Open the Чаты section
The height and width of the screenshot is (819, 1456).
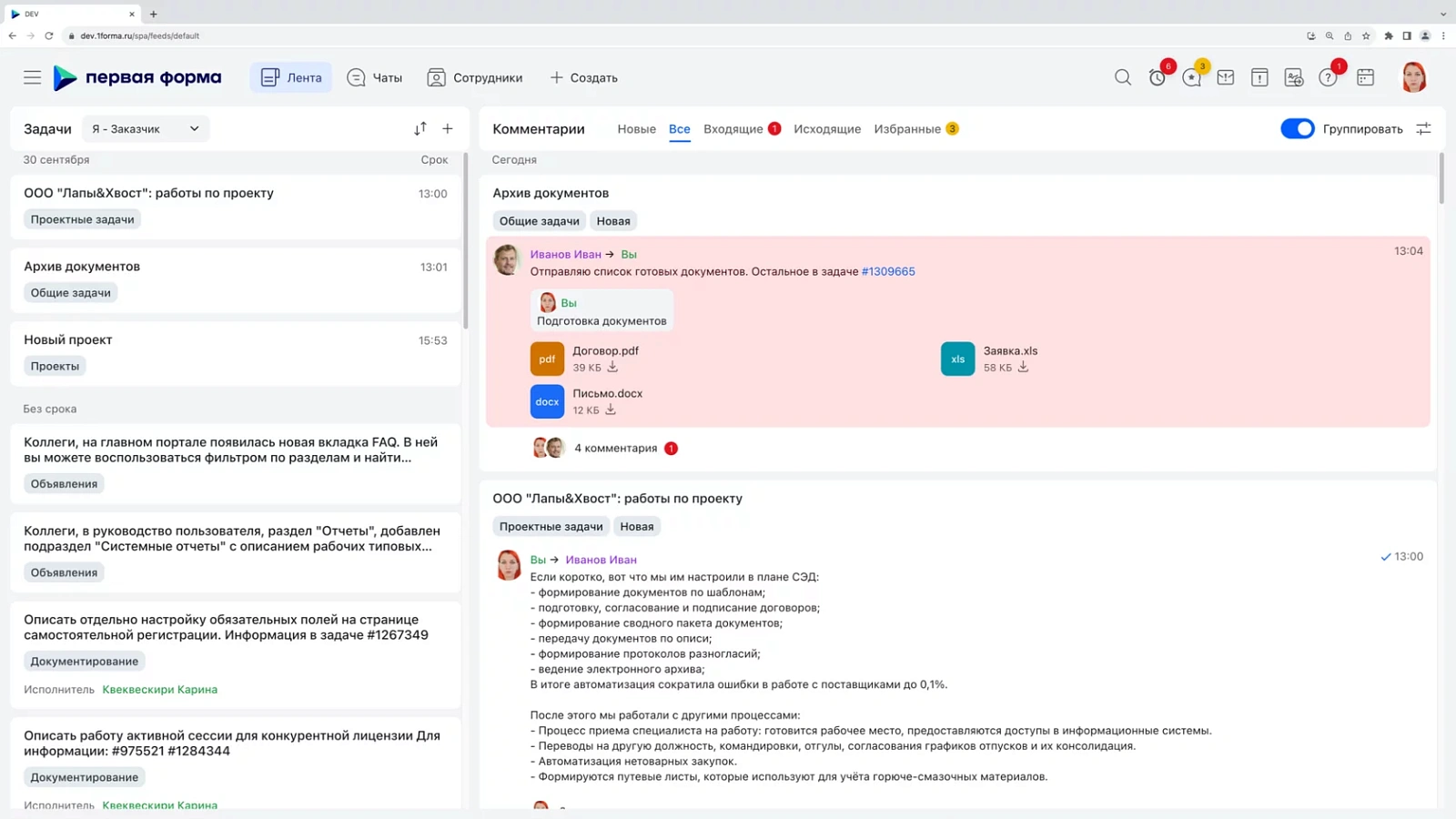pos(374,77)
